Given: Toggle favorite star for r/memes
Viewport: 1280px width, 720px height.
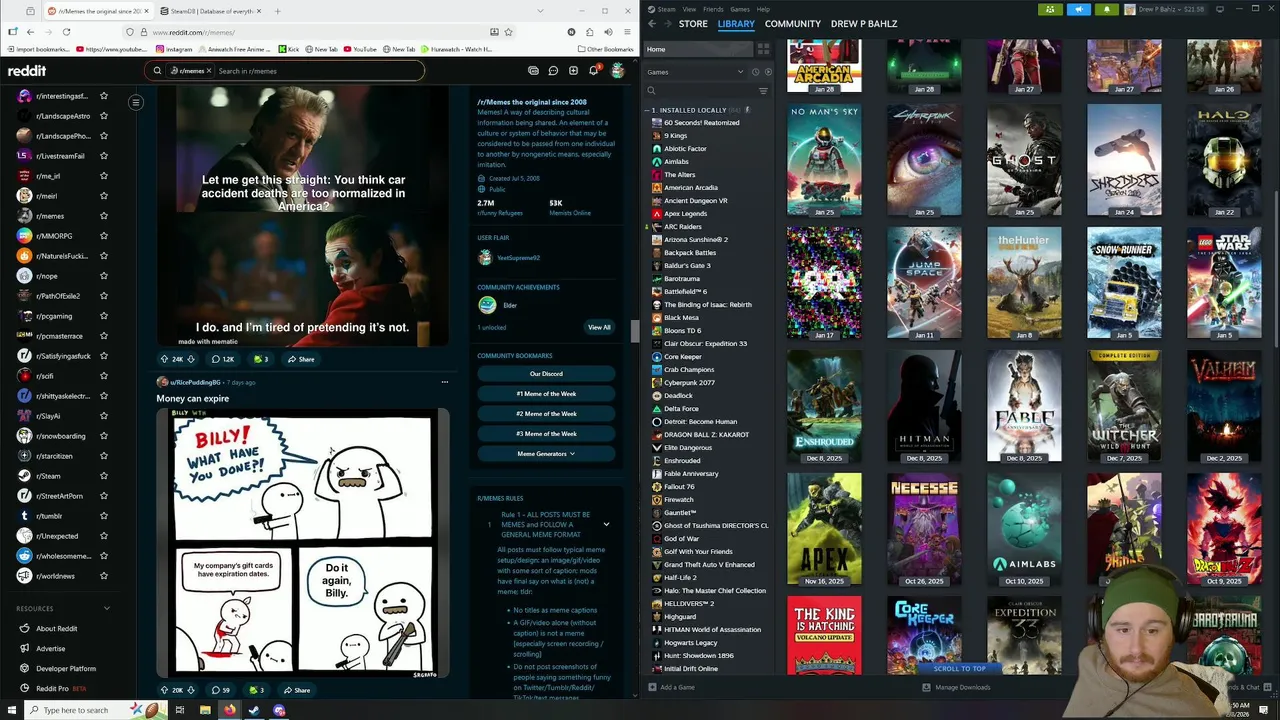Looking at the screenshot, I should [103, 216].
